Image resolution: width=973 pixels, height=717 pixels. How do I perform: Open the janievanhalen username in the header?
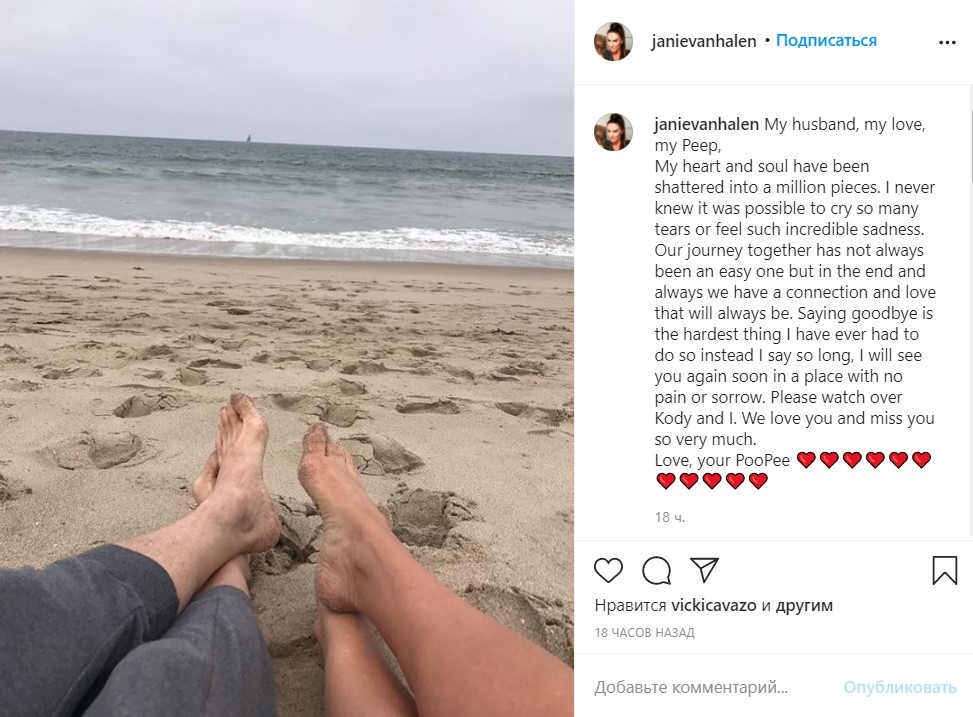coord(704,41)
